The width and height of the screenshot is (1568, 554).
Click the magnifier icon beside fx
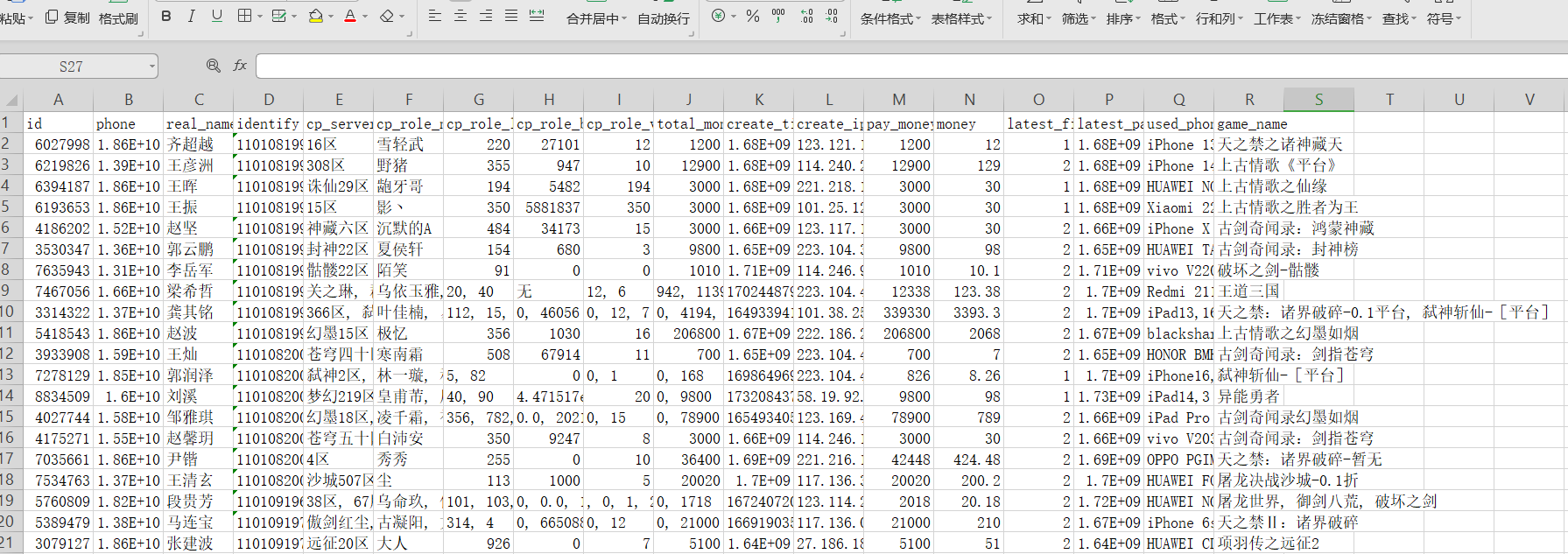pos(213,66)
